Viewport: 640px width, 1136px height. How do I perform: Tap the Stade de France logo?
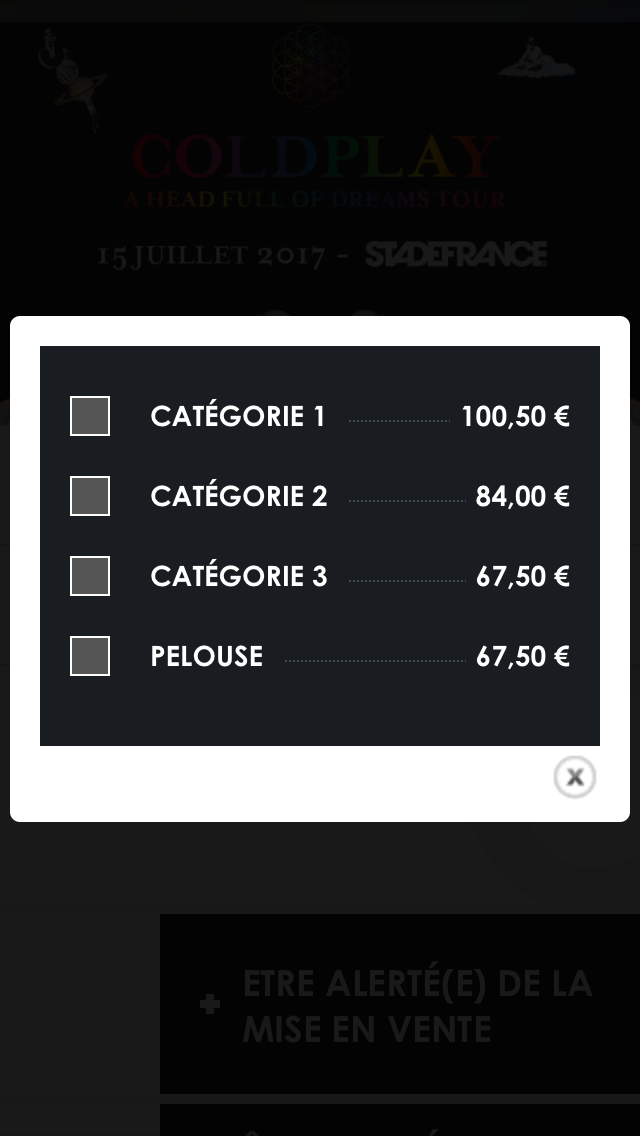pos(456,255)
